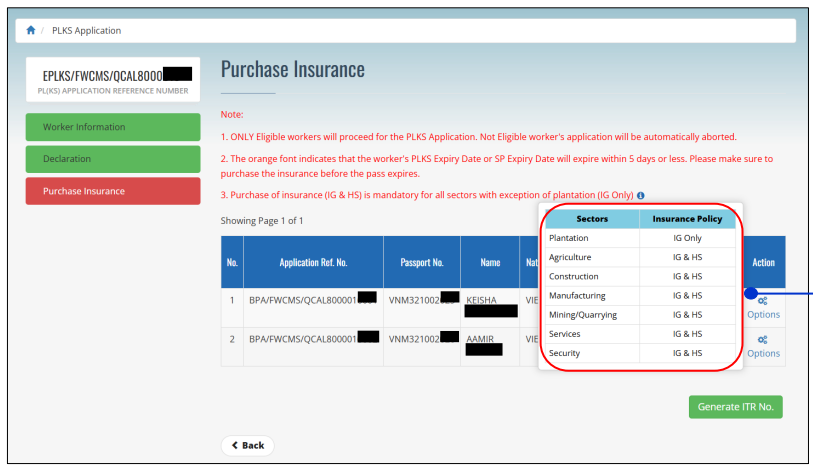813x468 pixels.
Task: Click Purchase Insurance page heading
Action: tap(292, 69)
